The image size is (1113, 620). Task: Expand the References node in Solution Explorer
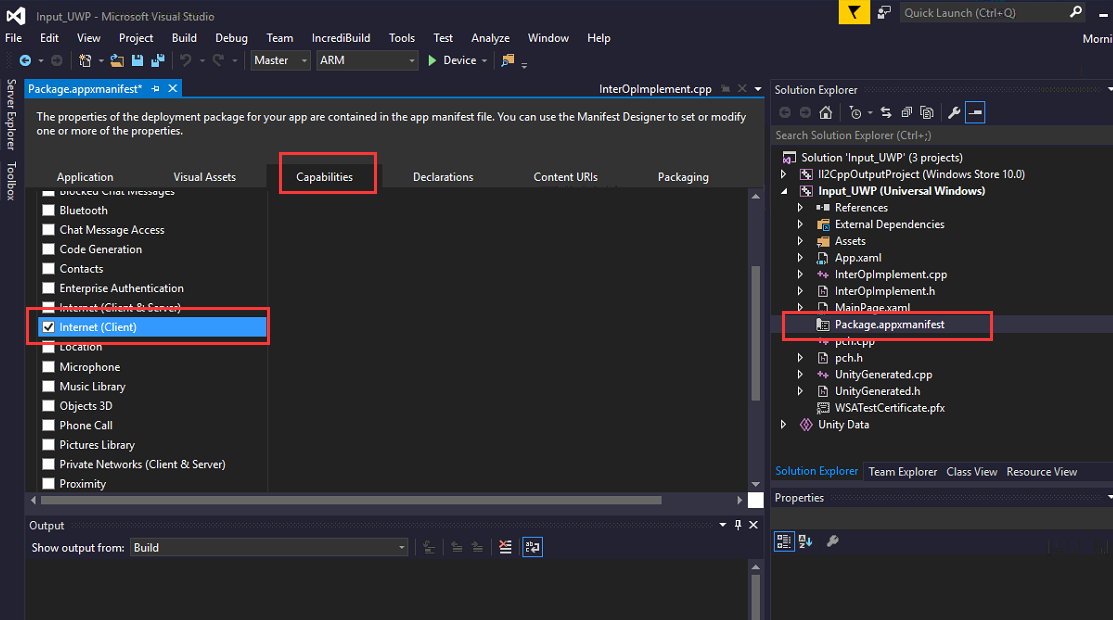[800, 208]
